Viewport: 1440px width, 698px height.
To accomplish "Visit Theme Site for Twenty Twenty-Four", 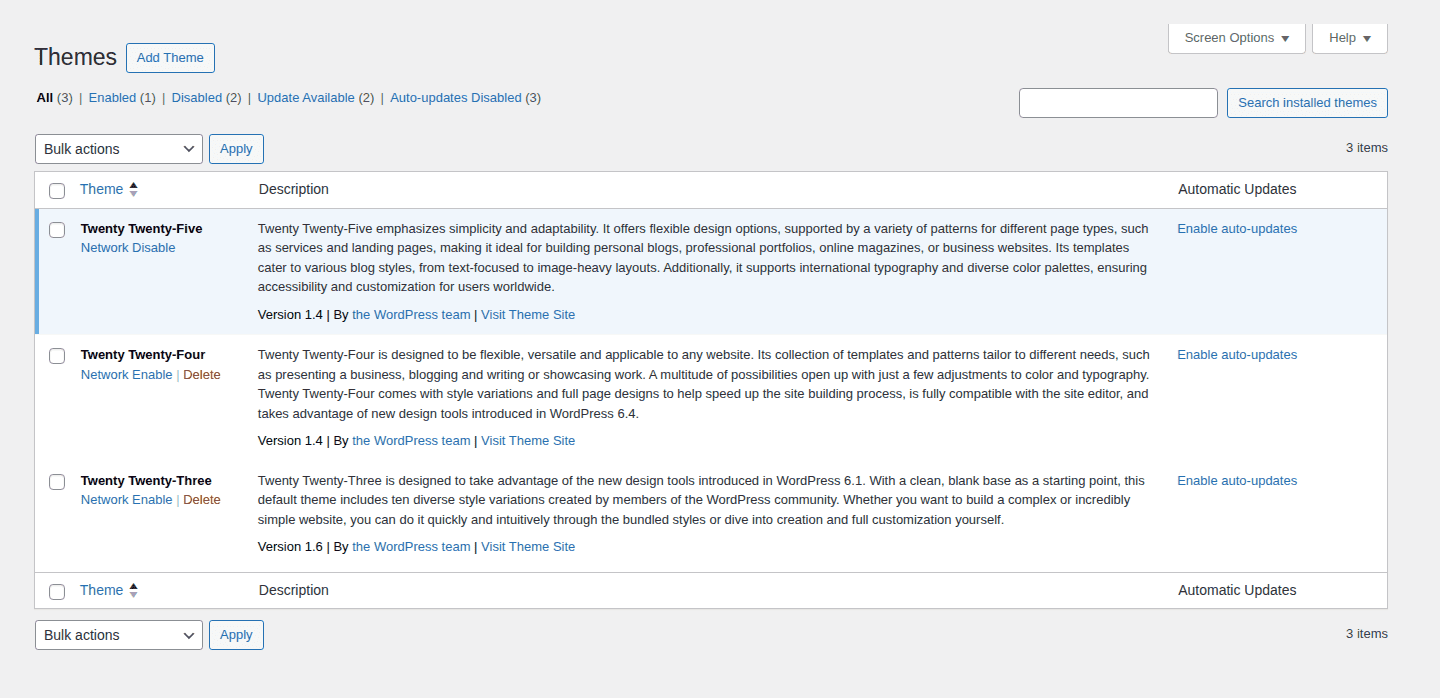I will click(528, 441).
